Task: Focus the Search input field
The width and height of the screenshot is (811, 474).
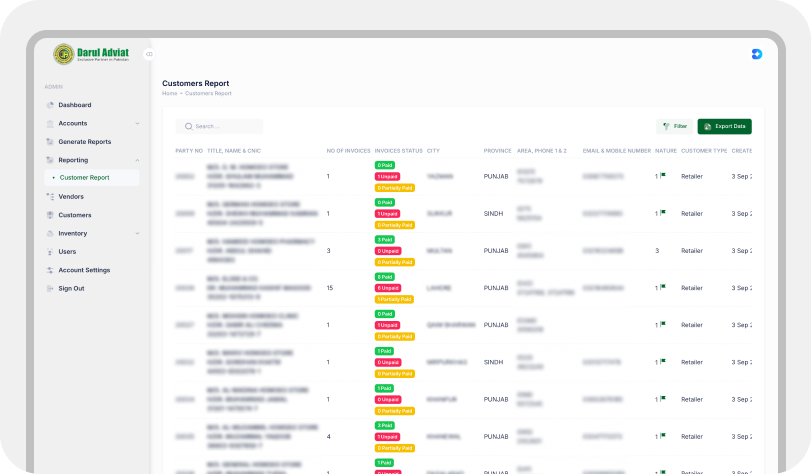Action: [219, 126]
